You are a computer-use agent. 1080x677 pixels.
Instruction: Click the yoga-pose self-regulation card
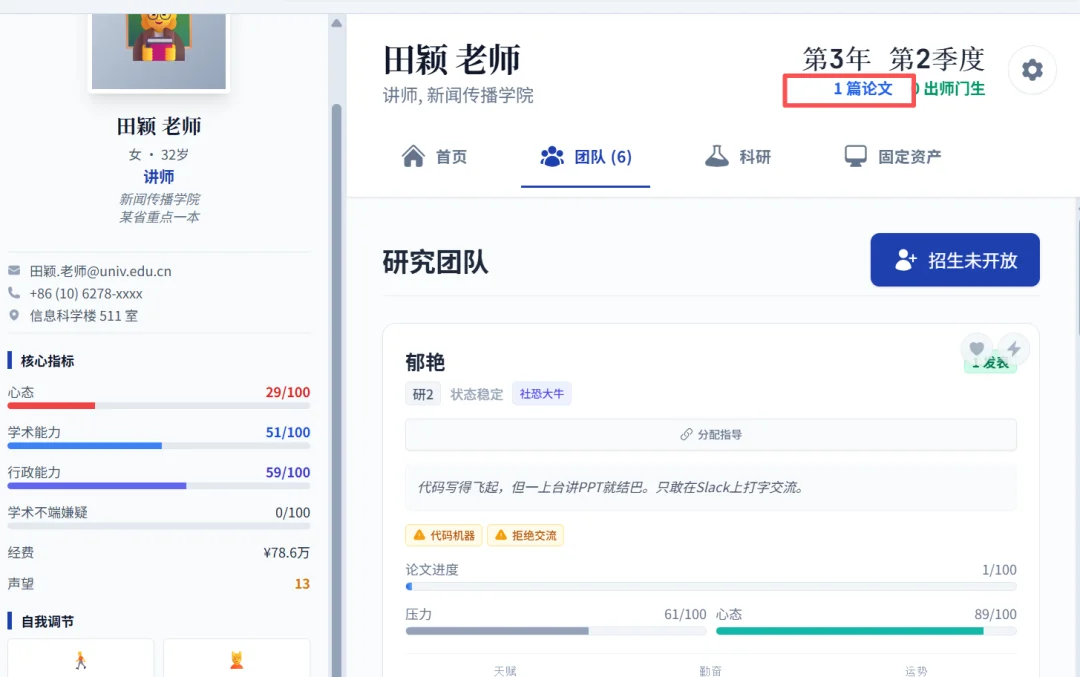(x=236, y=658)
